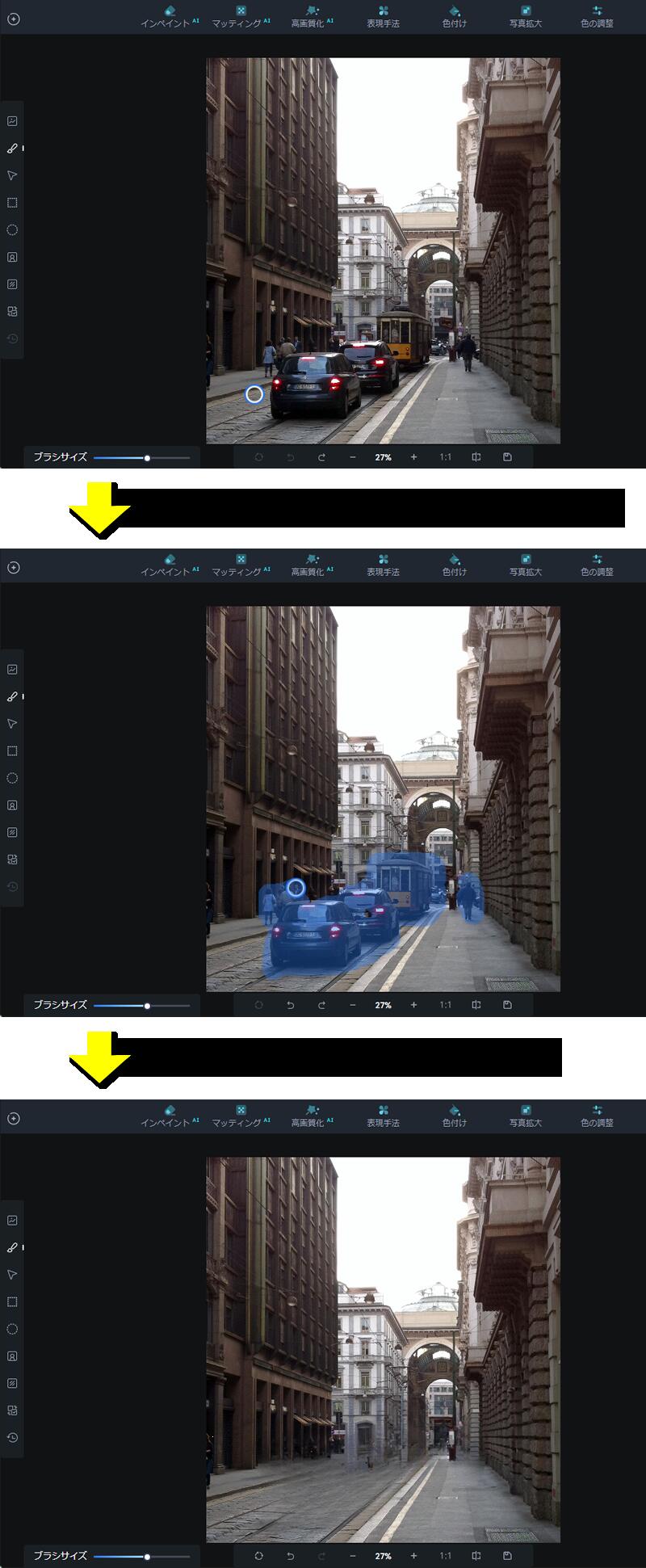Choose the rectangle selection tool in the blue-masked screenshot

(12, 751)
